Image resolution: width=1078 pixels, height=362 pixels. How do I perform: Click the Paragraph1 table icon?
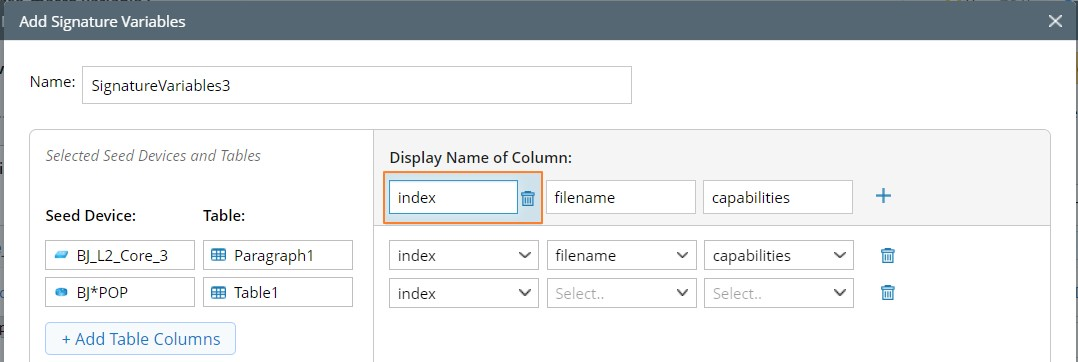(x=218, y=256)
